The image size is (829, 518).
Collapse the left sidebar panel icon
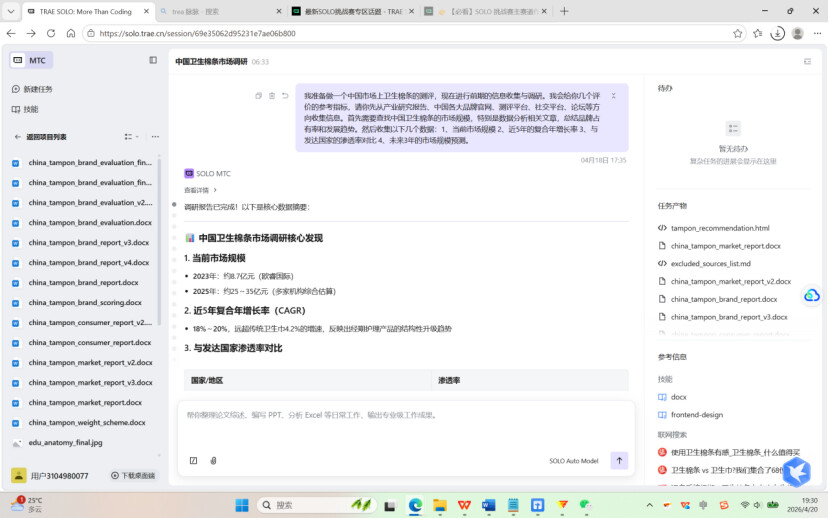click(x=153, y=61)
